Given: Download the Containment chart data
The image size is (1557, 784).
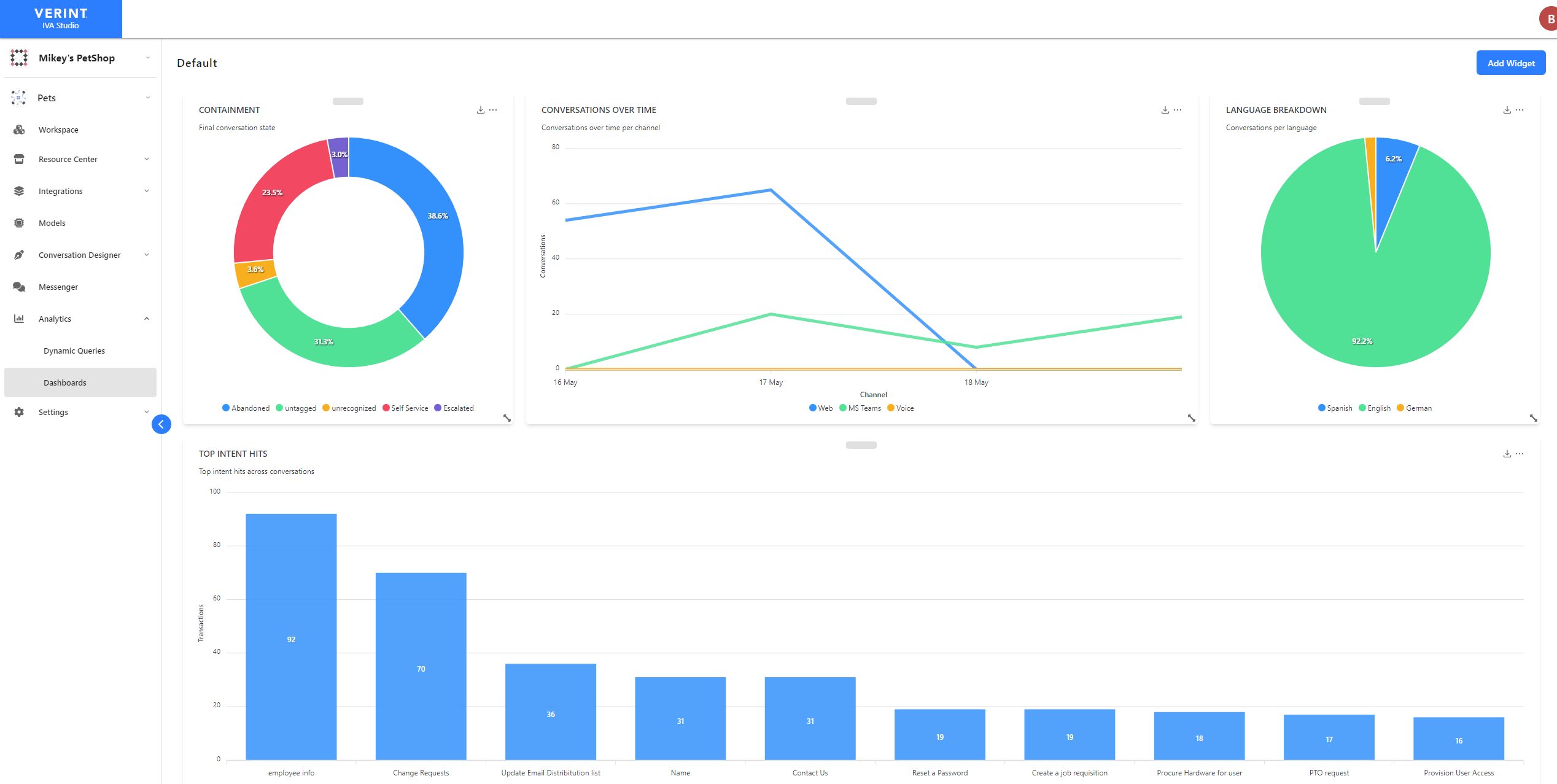Looking at the screenshot, I should [480, 109].
